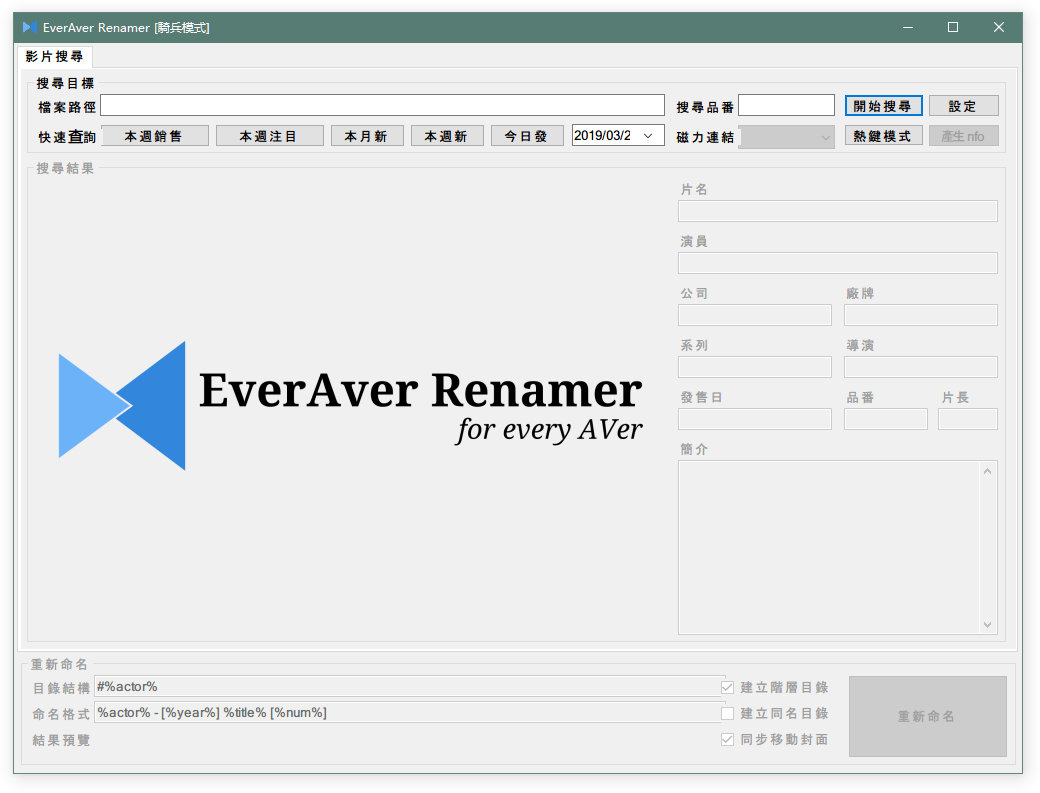This screenshot has height=793, width=1040.
Task: Maximize the EverAver Renamer window
Action: [953, 27]
